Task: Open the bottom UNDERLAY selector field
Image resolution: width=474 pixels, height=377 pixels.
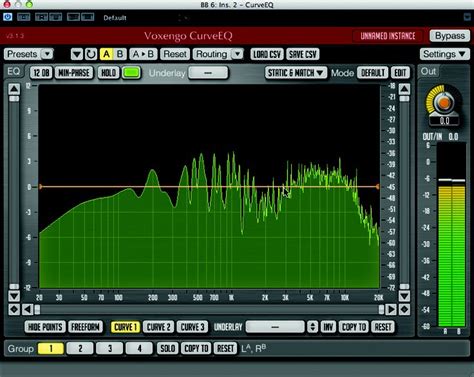Action: tap(275, 327)
